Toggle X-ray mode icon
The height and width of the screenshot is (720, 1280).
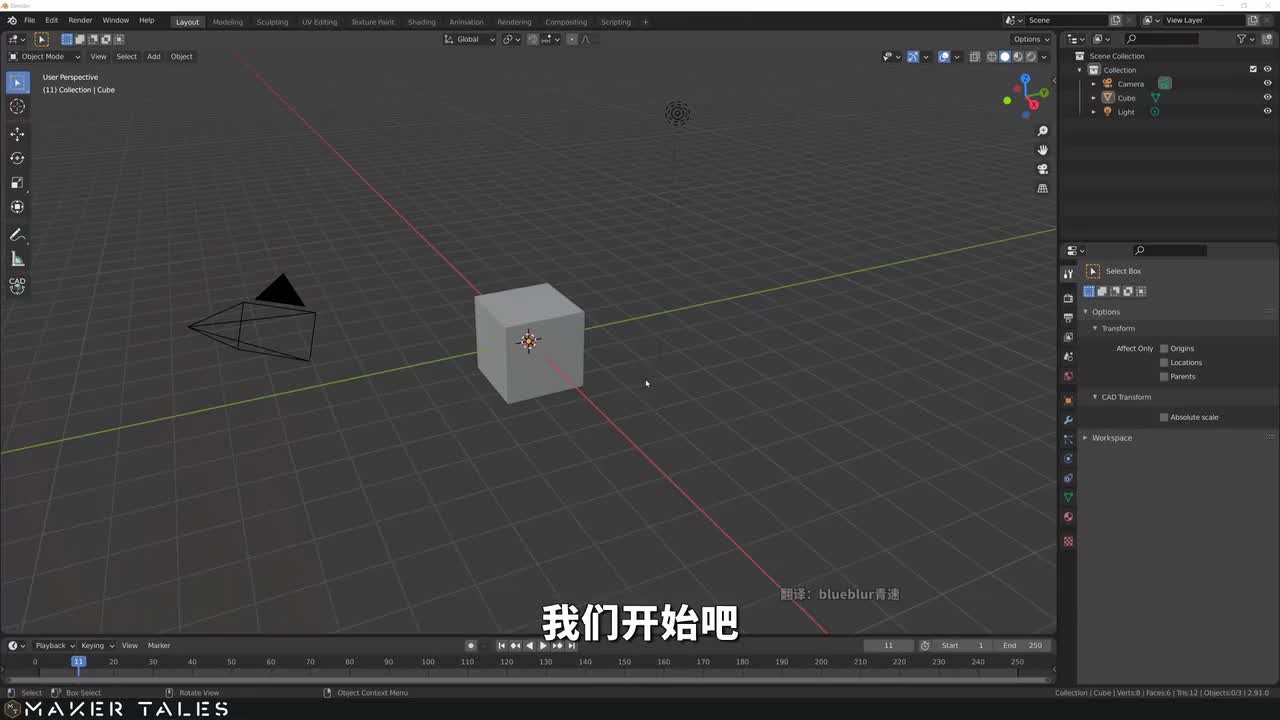974,57
